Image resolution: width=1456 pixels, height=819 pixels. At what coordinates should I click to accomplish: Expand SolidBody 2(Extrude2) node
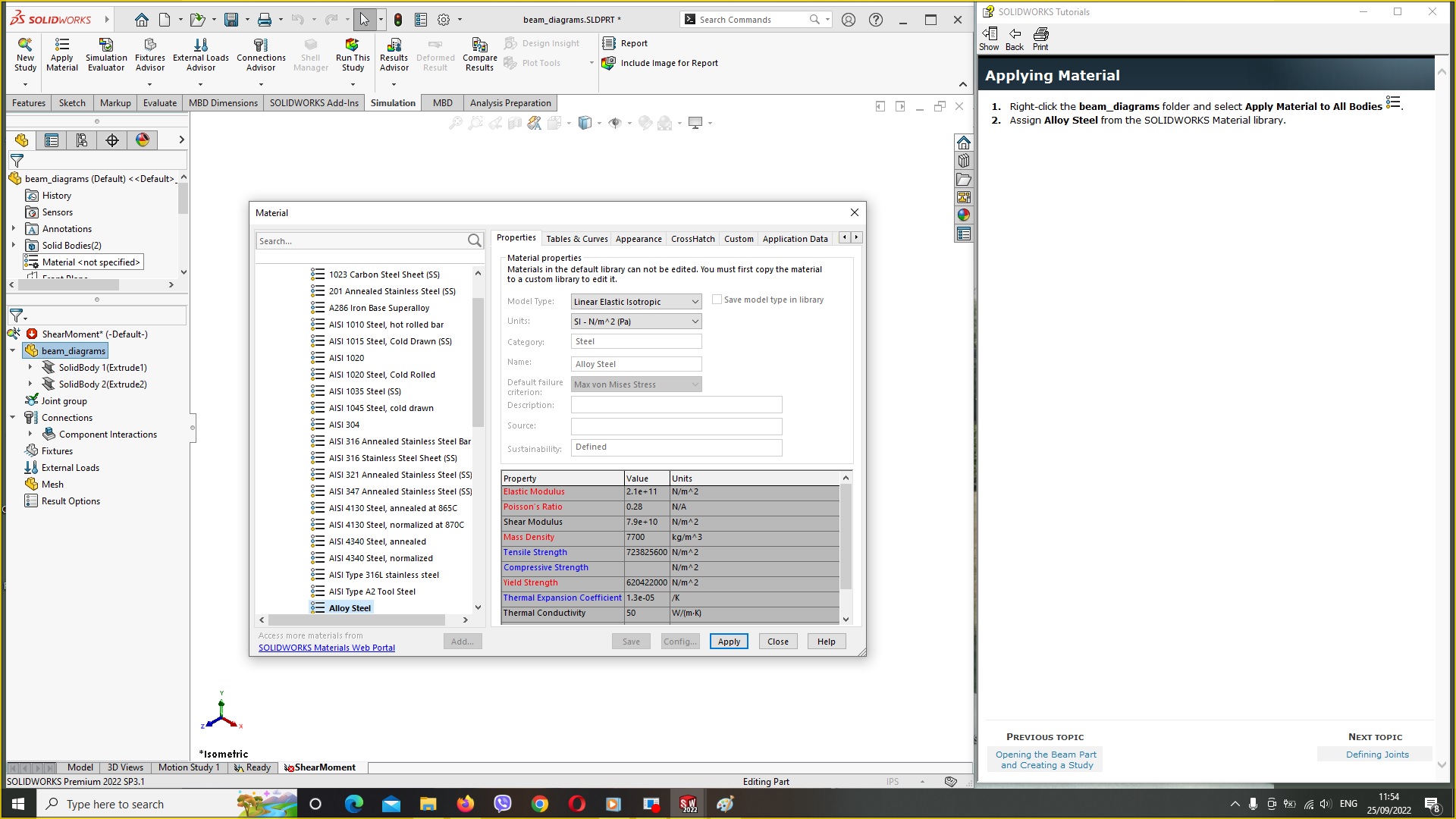pos(30,384)
